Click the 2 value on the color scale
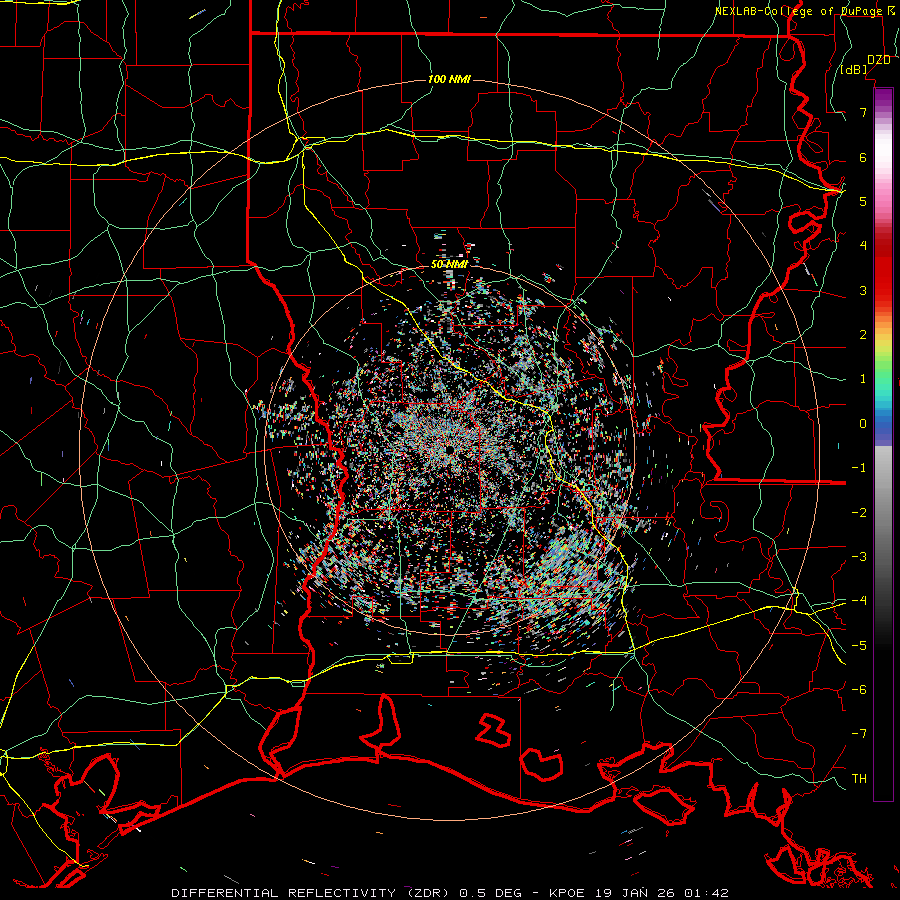Viewport: 900px width, 900px height. [863, 335]
